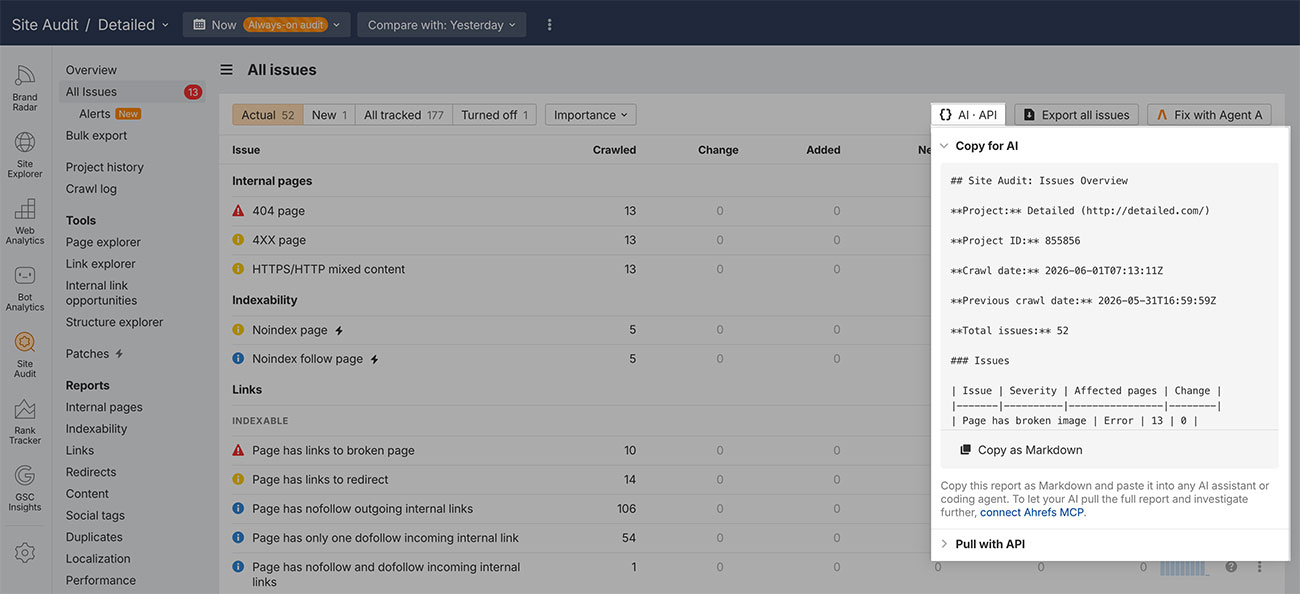Click the hamburger icon beside All issues heading

coord(227,70)
